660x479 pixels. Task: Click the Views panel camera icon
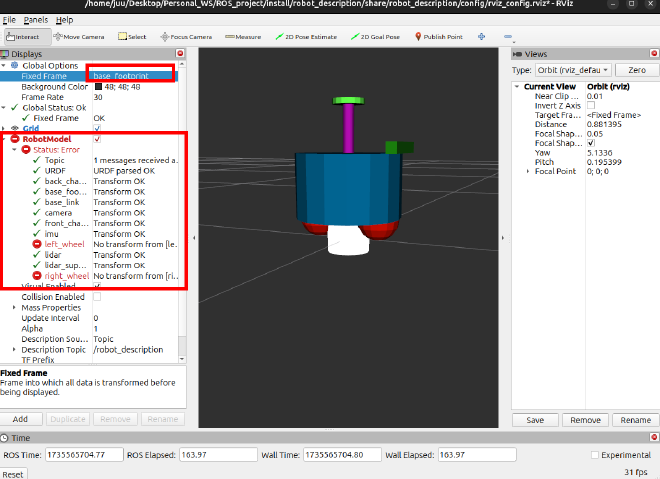[517, 54]
